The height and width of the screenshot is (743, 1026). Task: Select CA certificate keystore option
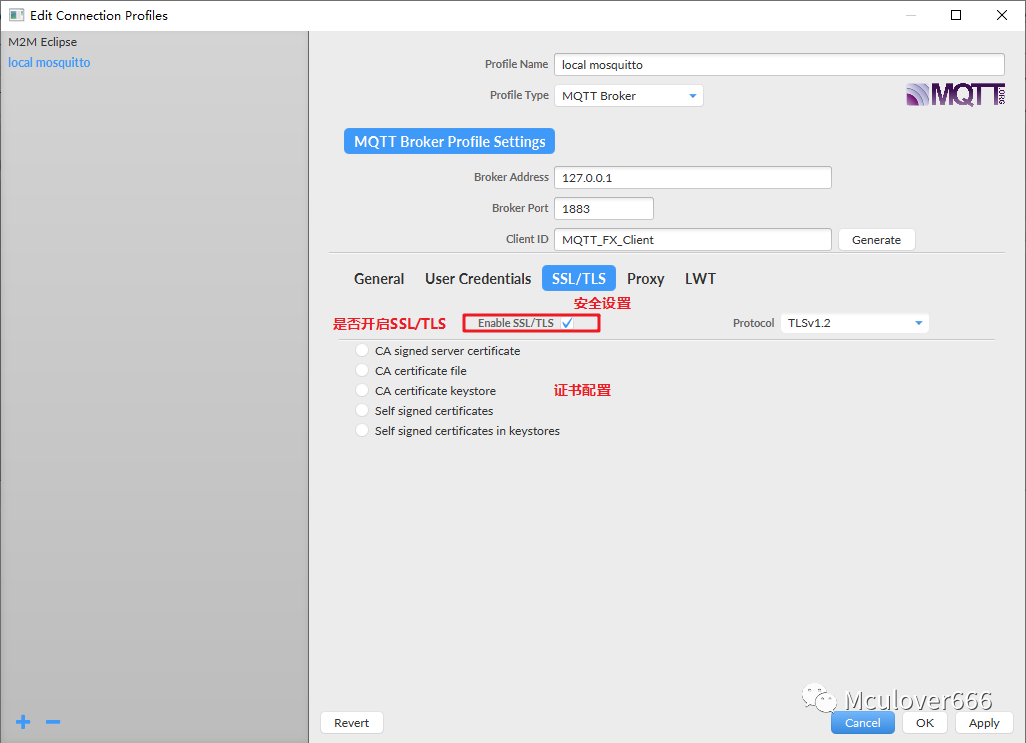click(x=362, y=390)
